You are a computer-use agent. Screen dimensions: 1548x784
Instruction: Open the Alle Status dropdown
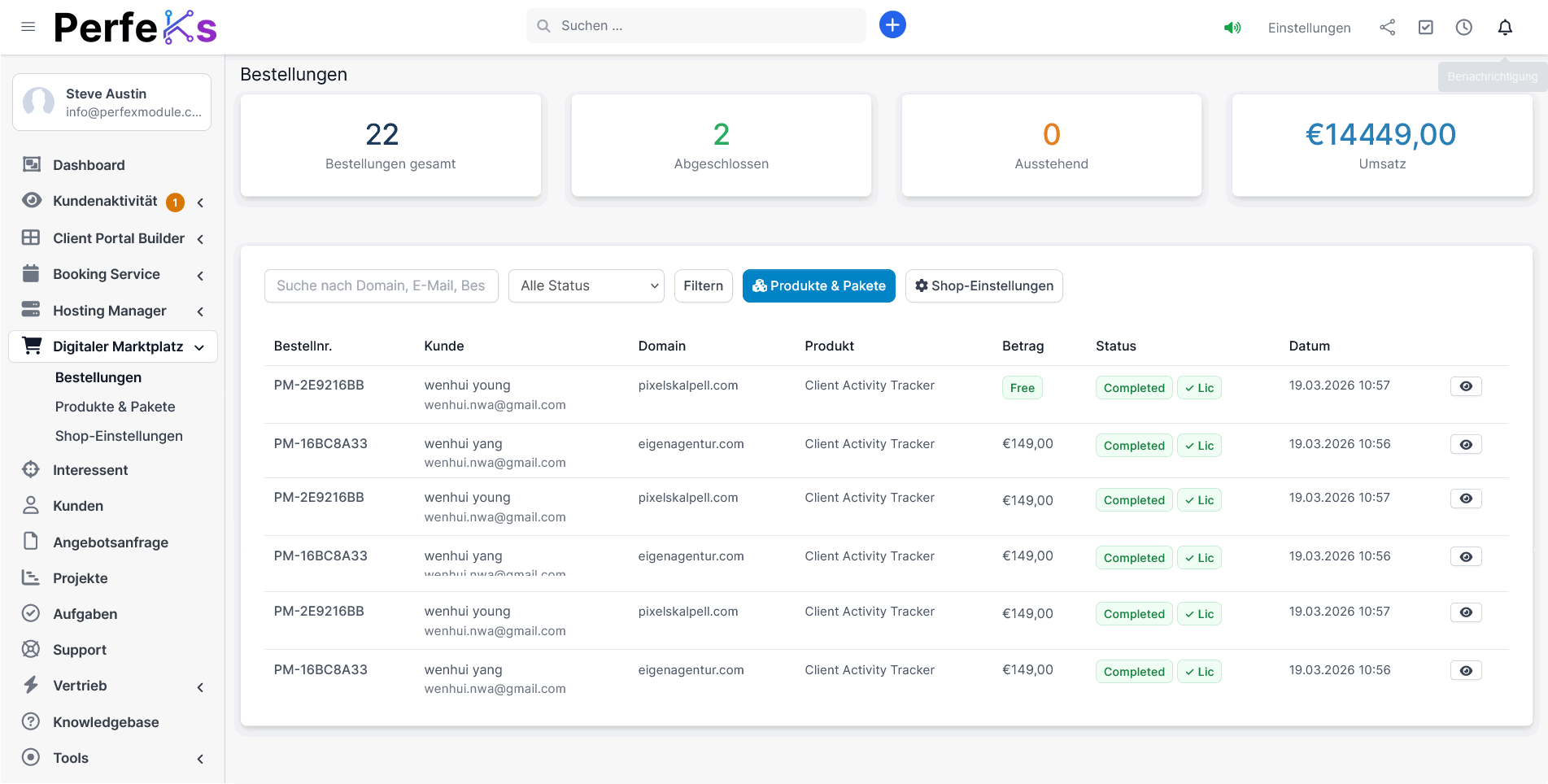point(586,286)
